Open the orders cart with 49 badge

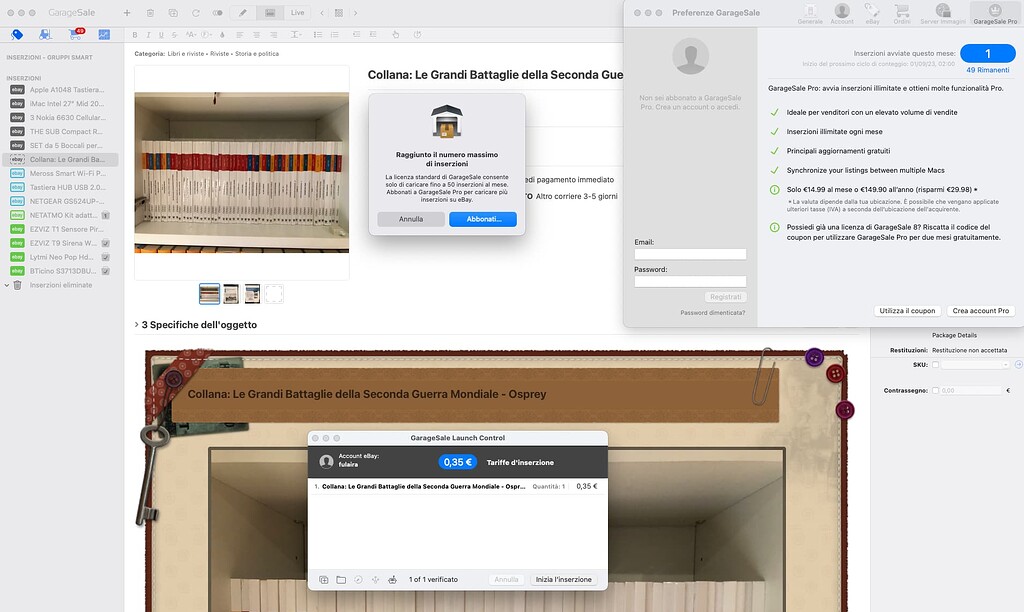click(x=76, y=34)
